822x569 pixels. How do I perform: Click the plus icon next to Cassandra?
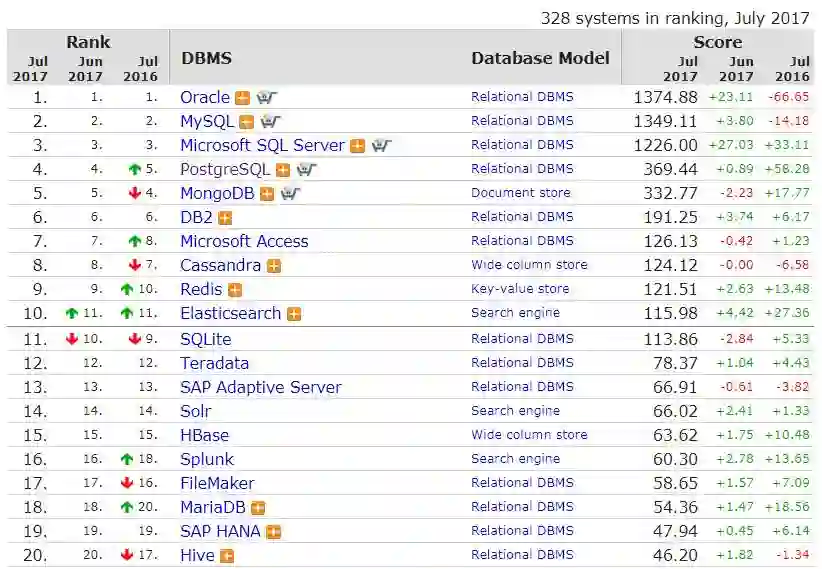coord(273,266)
